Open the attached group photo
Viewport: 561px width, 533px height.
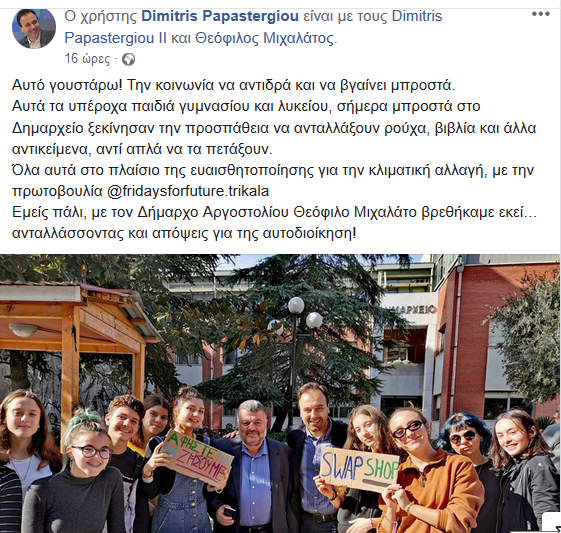280,393
